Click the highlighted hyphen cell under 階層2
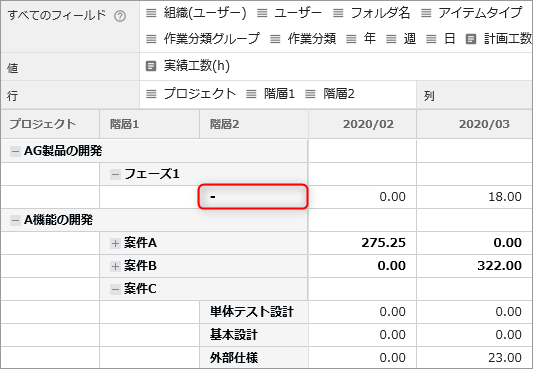This screenshot has width=533, height=369. click(253, 196)
